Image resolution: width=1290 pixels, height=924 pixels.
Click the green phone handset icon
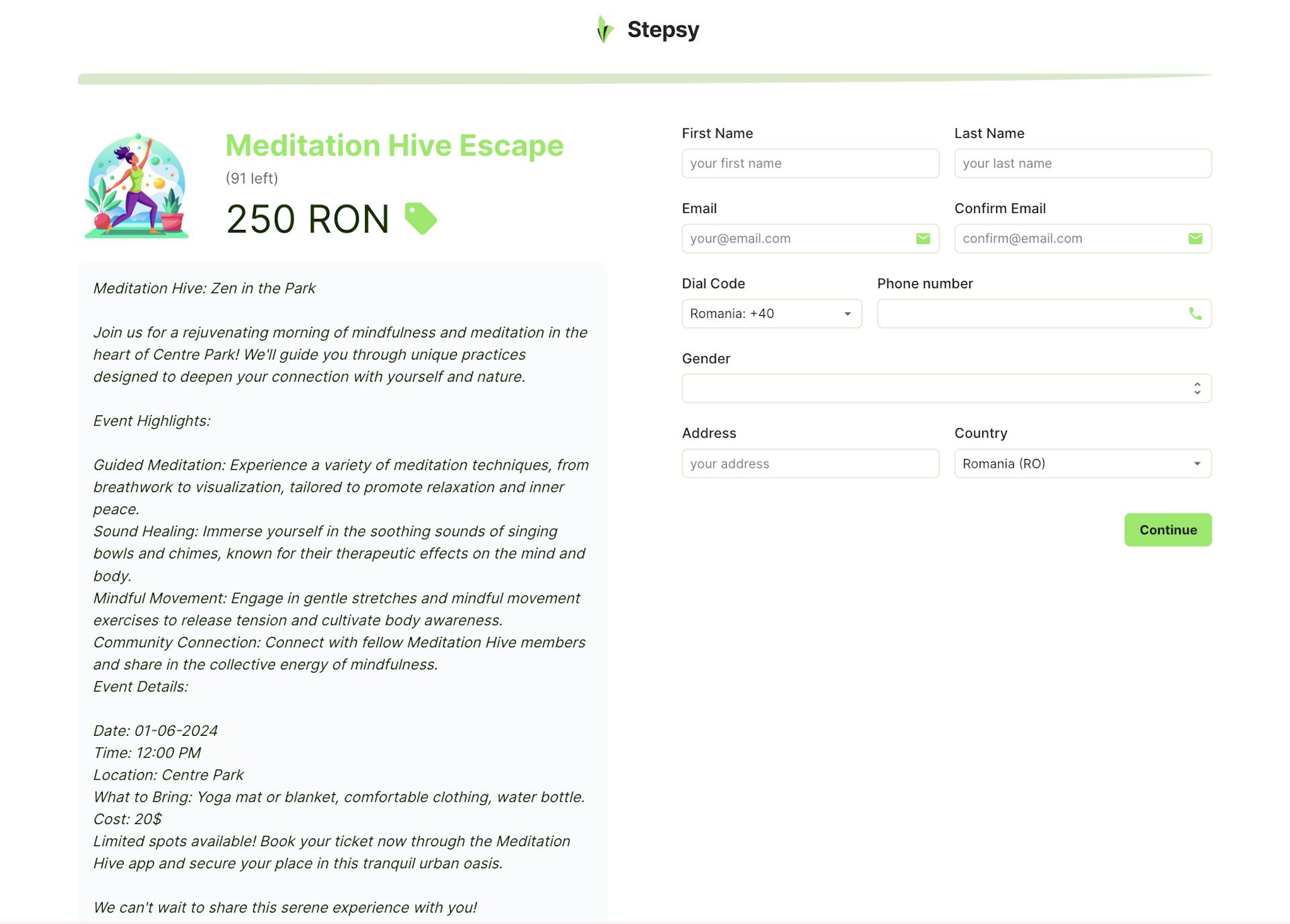(1195, 314)
